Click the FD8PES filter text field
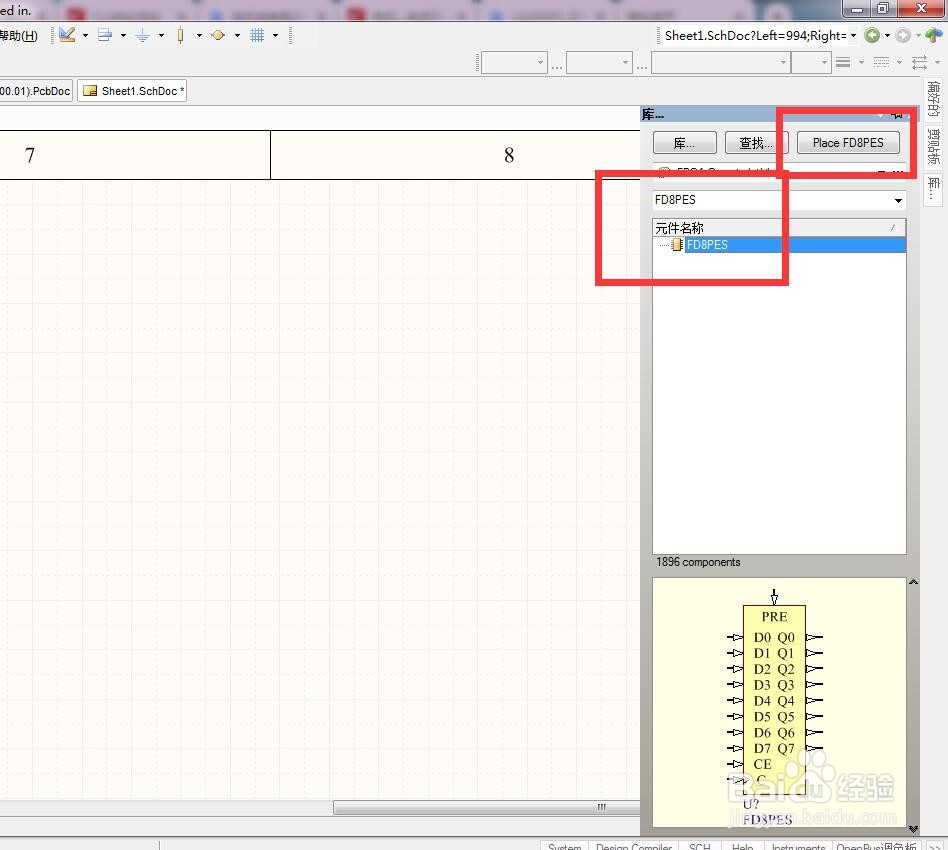The width and height of the screenshot is (948, 850). (772, 200)
